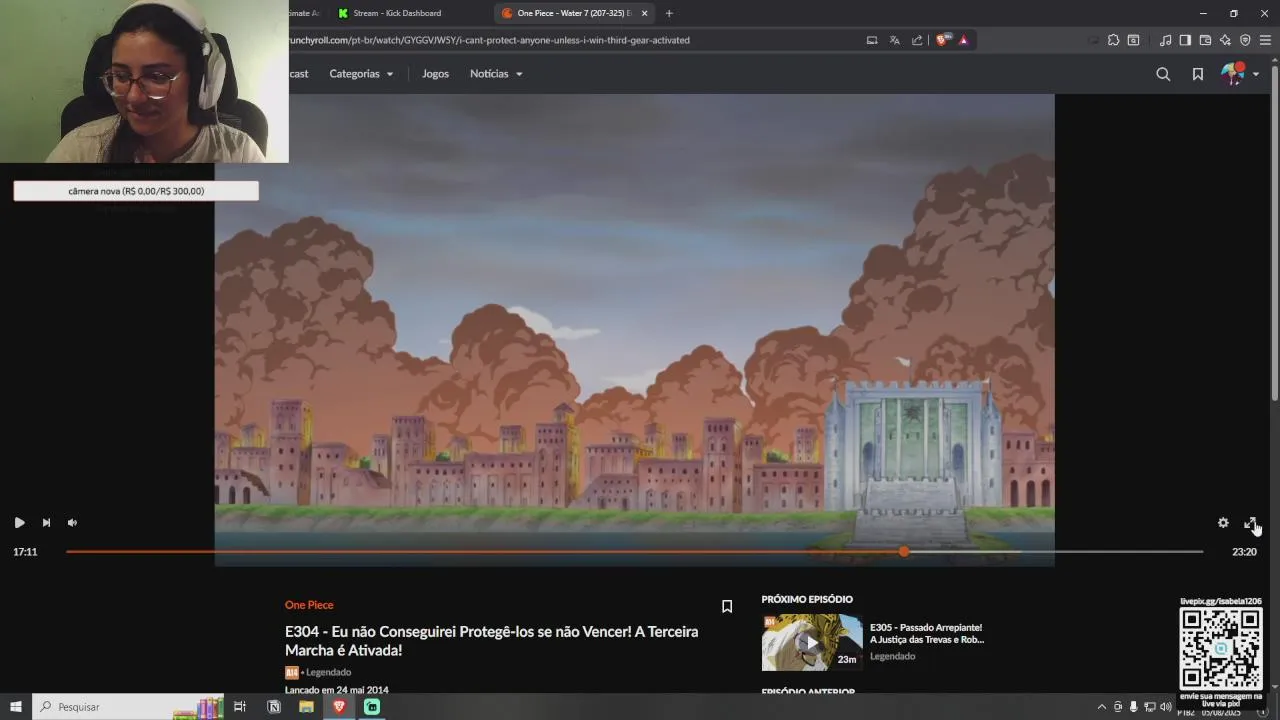Open the browser extensions puzzle icon

click(1113, 40)
